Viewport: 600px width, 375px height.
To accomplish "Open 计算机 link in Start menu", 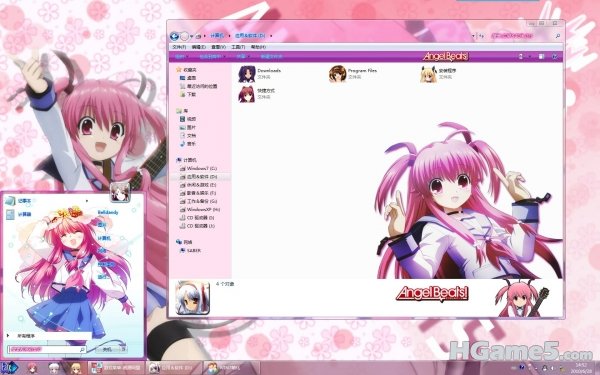I will [x=104, y=238].
